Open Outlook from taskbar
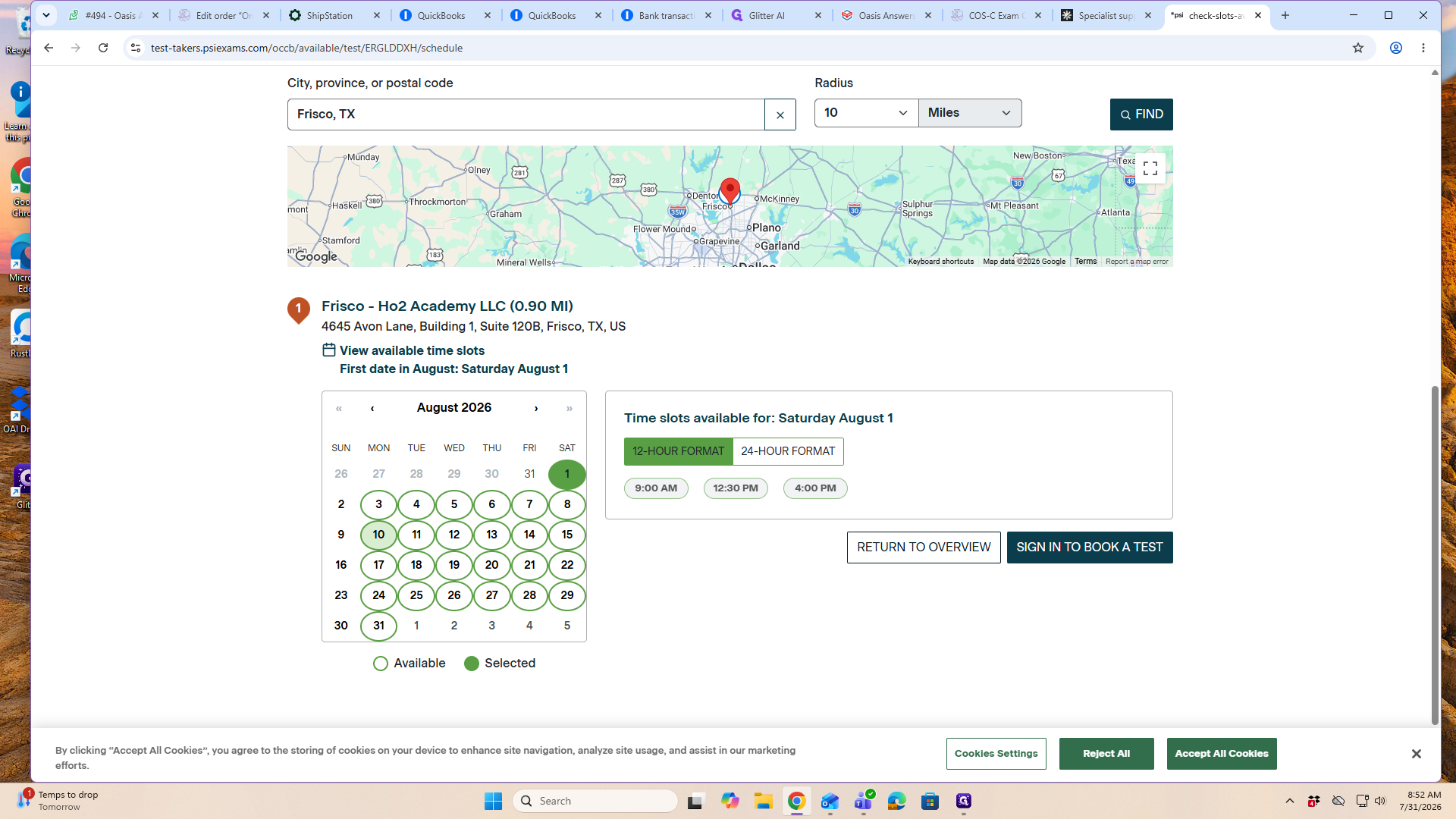The image size is (1456, 819). point(830,801)
